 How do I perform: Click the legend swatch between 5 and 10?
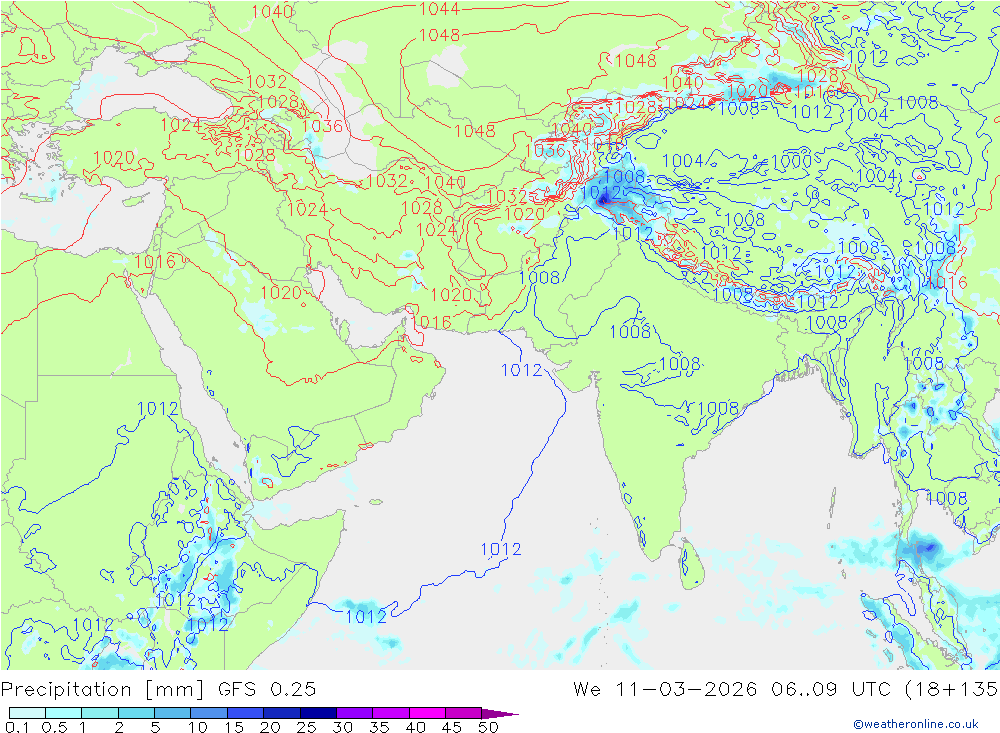(x=172, y=713)
